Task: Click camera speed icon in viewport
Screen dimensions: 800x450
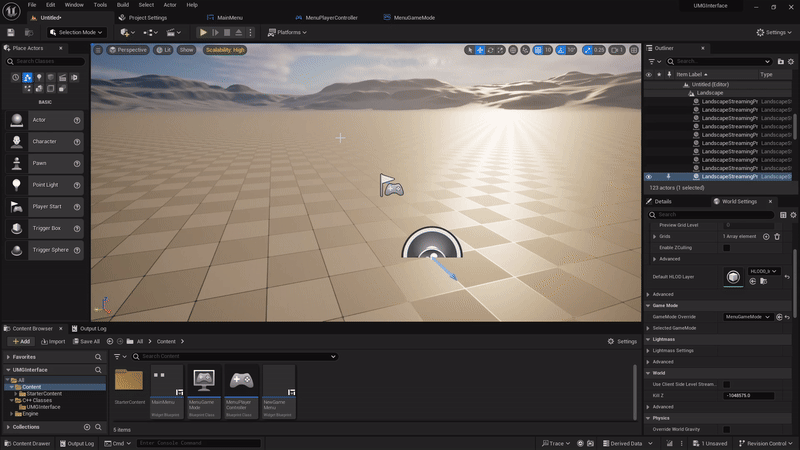Action: coord(617,50)
